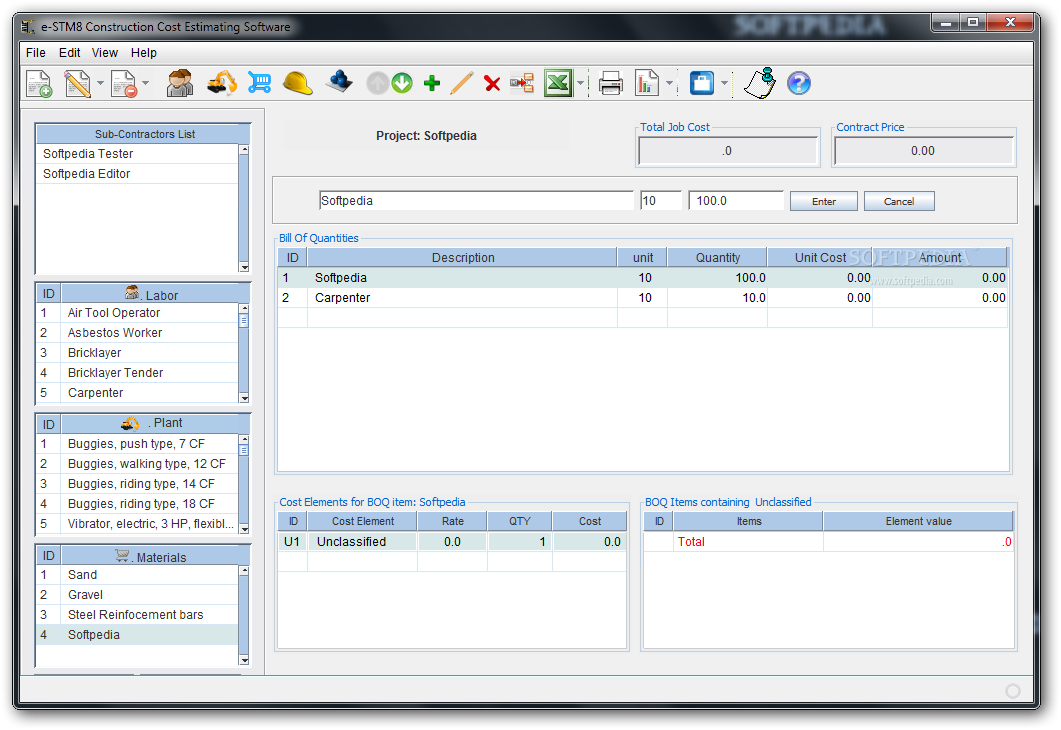Click the Contract Price value field
Screen dimensions: 1061x730
[923, 151]
